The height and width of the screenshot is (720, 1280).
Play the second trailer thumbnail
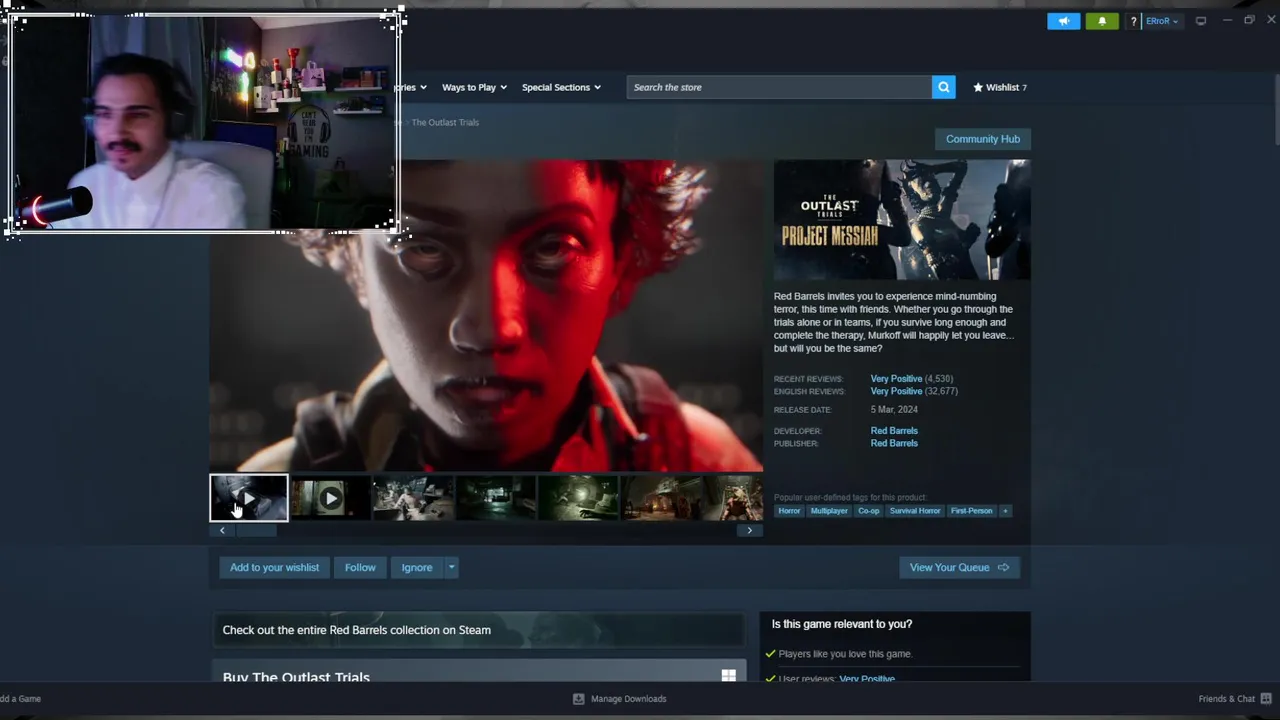330,498
